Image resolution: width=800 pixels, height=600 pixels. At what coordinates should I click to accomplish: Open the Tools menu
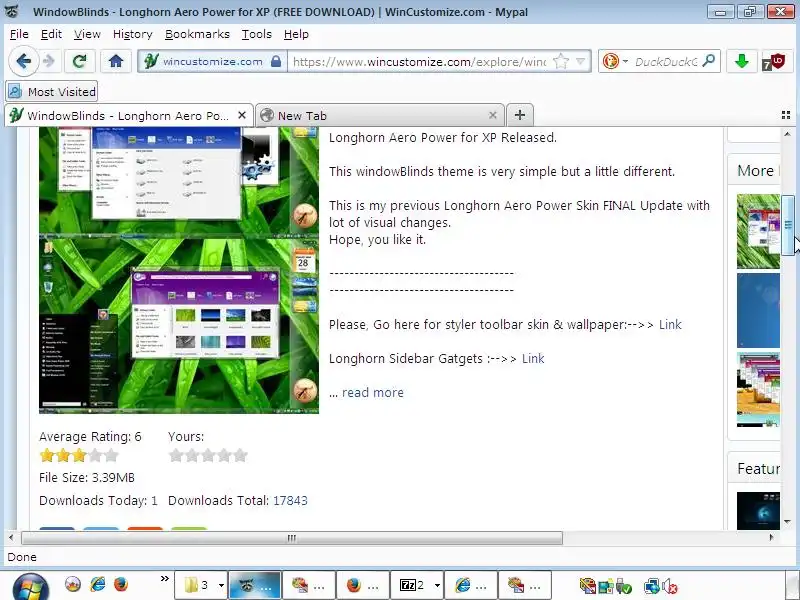coord(257,34)
